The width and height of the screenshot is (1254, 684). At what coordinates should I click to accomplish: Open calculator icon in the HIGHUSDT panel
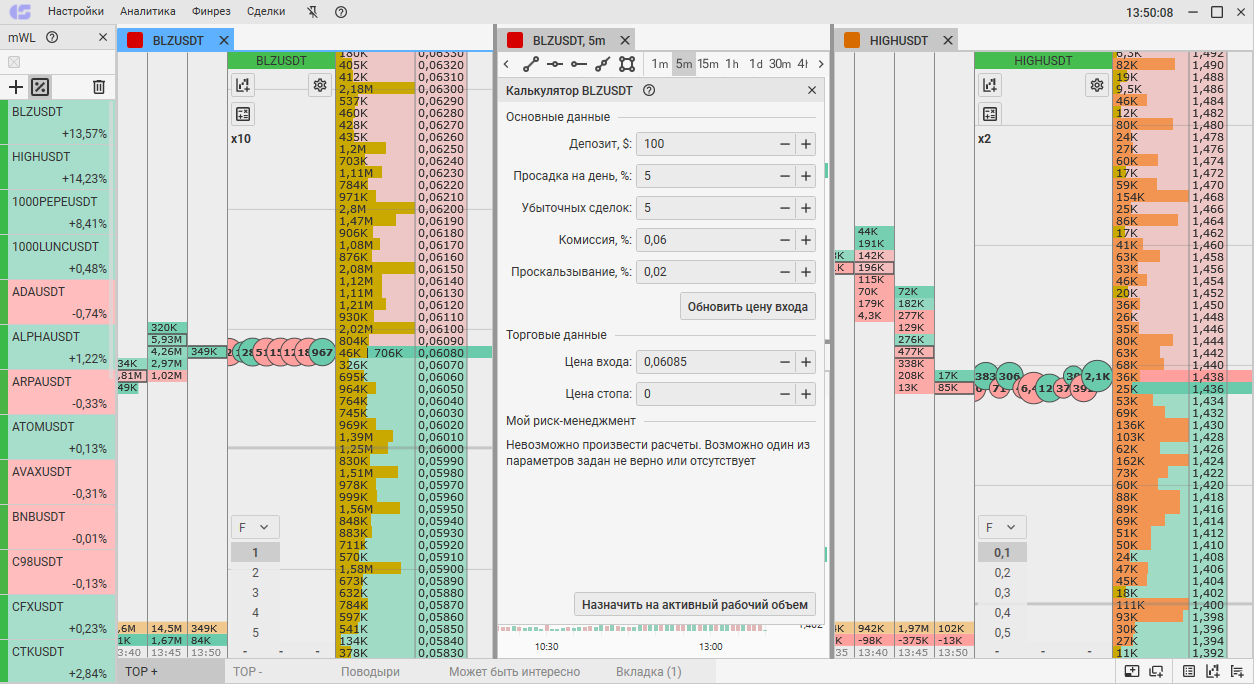[x=990, y=113]
